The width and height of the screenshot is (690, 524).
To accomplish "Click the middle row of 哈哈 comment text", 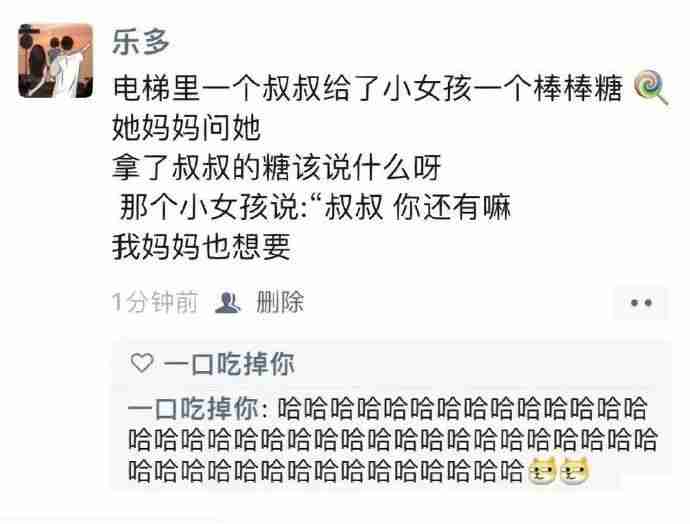I will coord(393,440).
